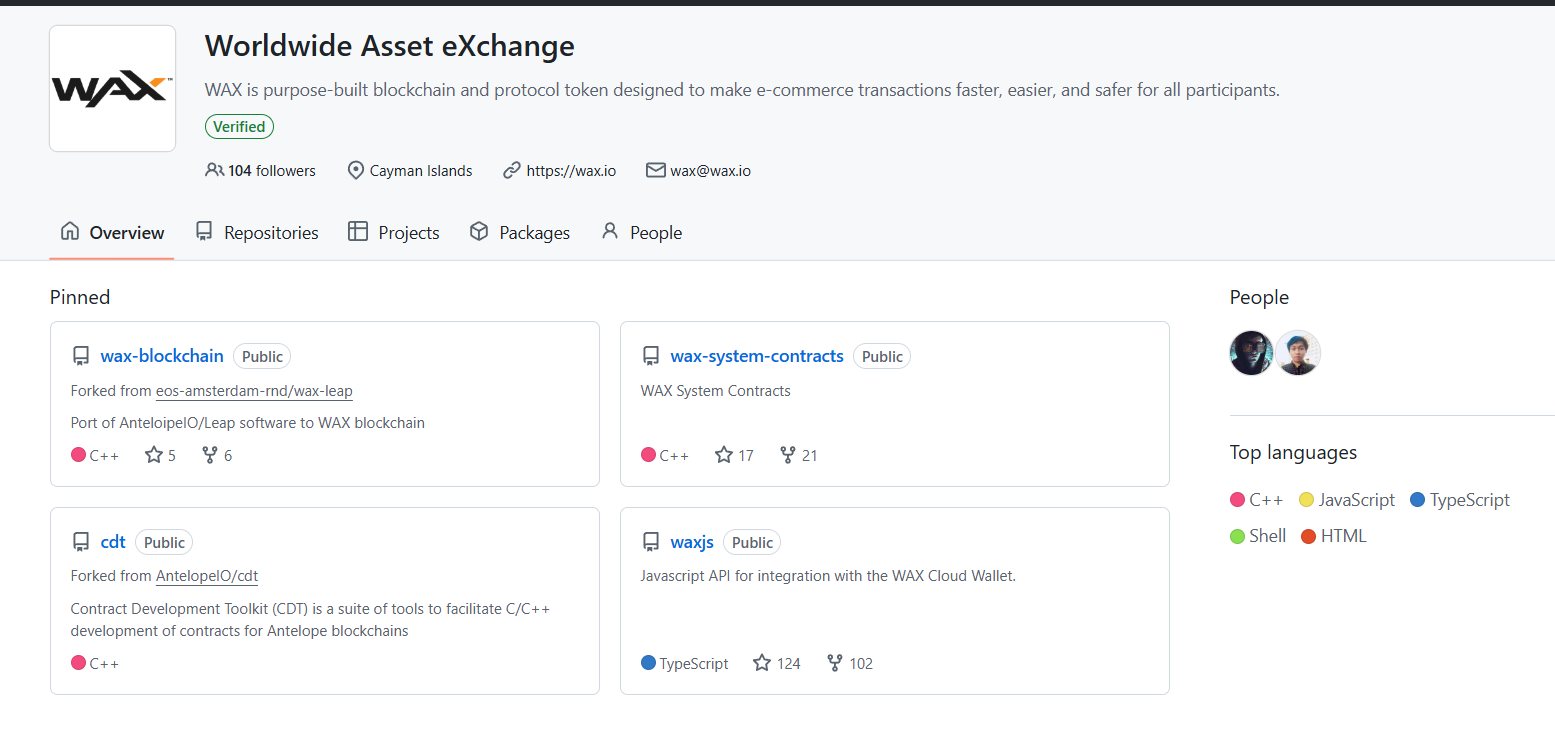Click the table icon in the Projects tab
The image size is (1555, 731).
pyautogui.click(x=358, y=231)
